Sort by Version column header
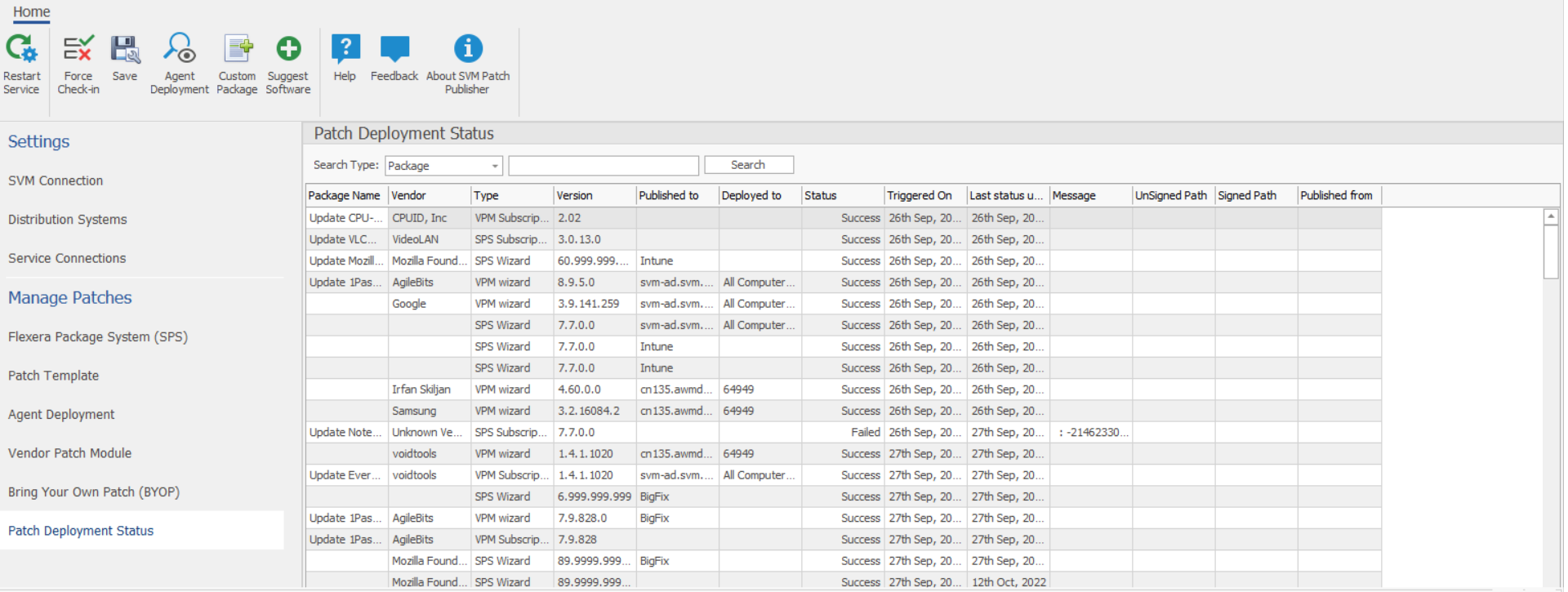1568x592 pixels. click(595, 196)
